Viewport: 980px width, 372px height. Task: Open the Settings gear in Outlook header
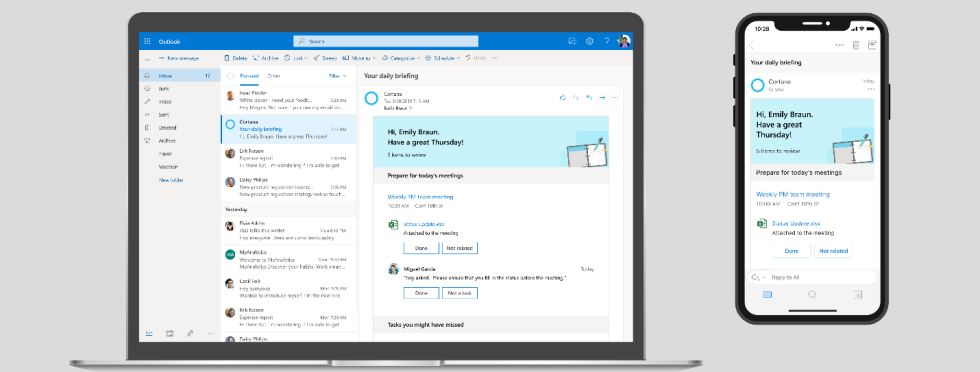589,41
